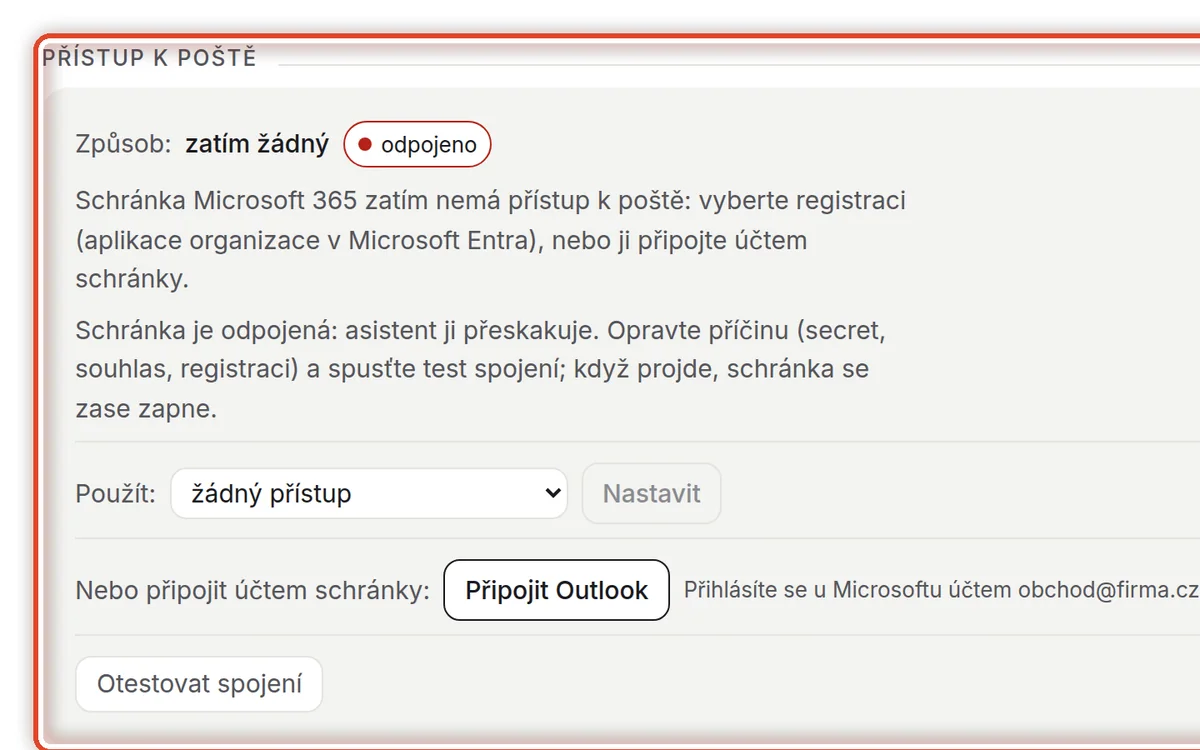1200x750 pixels.
Task: Click the 'PŘÍSTUP K POŠTĚ' section heading
Action: pos(149,58)
